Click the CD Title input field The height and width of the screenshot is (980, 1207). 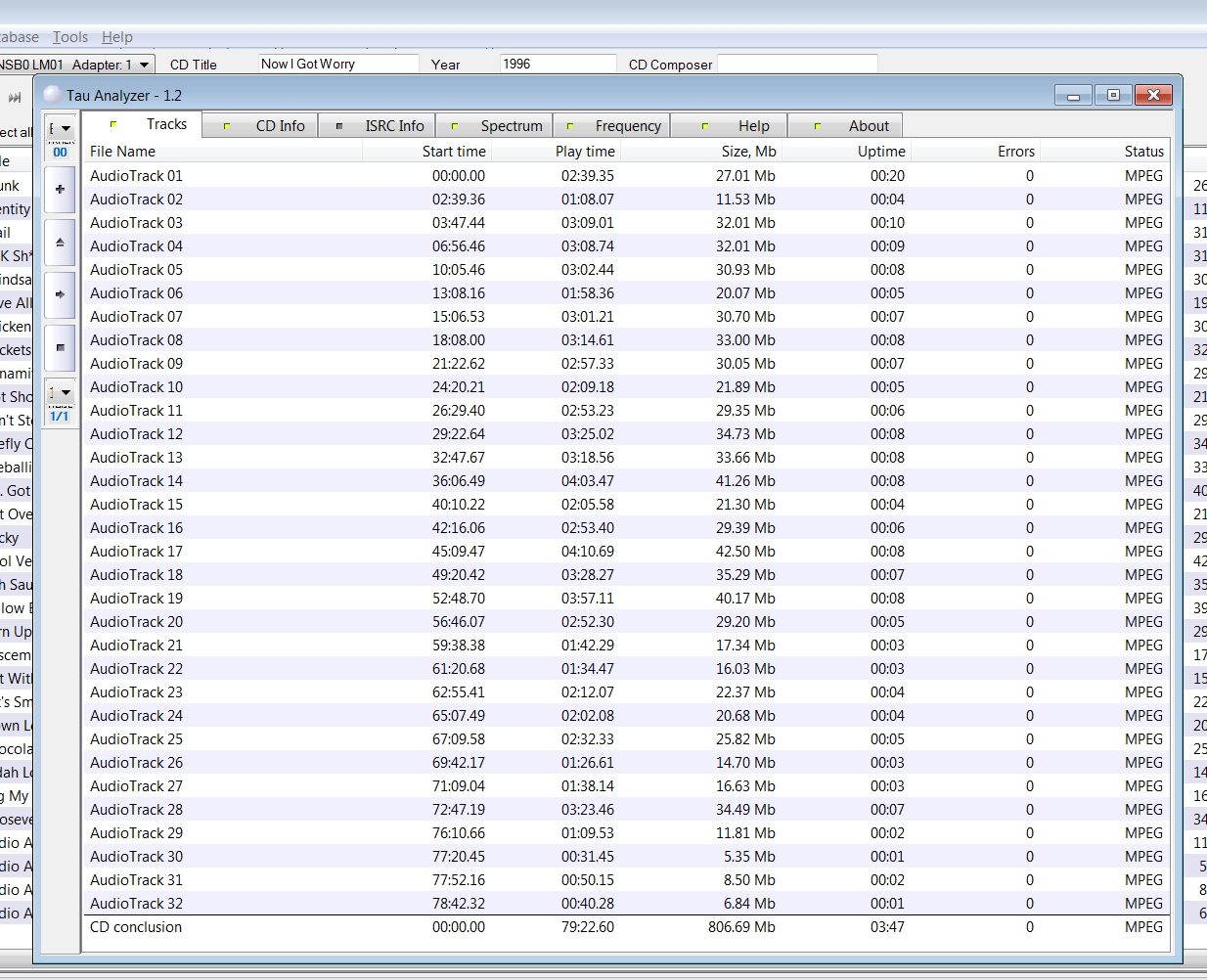[338, 64]
